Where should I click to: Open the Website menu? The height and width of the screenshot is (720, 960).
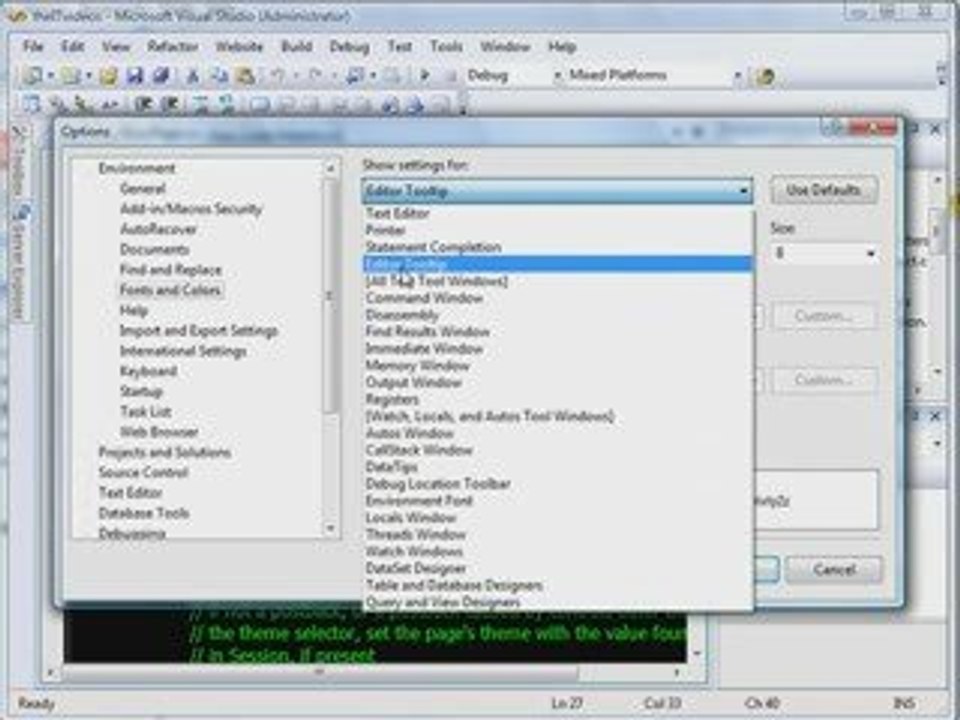point(239,47)
